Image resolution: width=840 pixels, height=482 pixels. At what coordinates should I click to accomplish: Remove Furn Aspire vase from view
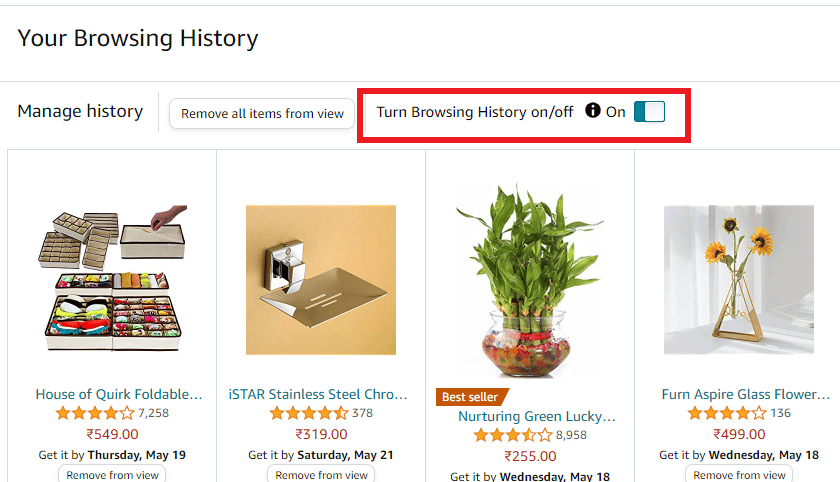[739, 475]
